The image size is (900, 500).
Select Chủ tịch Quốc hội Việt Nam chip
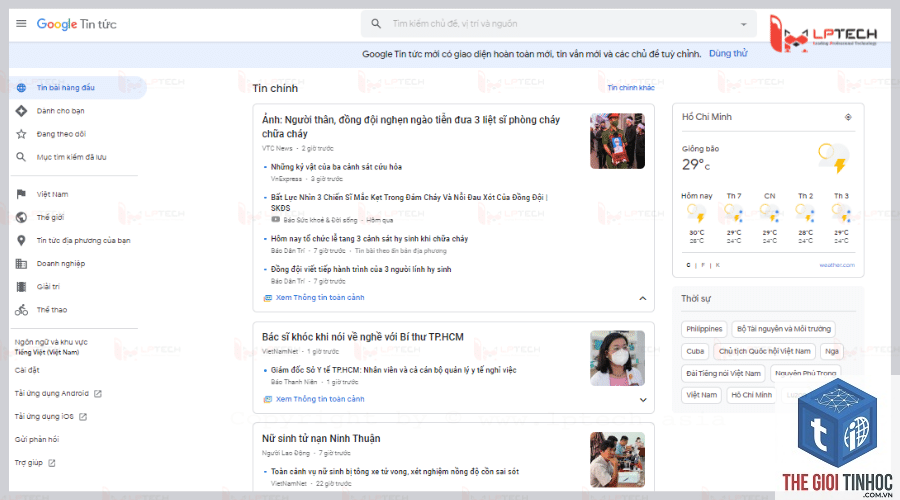tap(765, 351)
